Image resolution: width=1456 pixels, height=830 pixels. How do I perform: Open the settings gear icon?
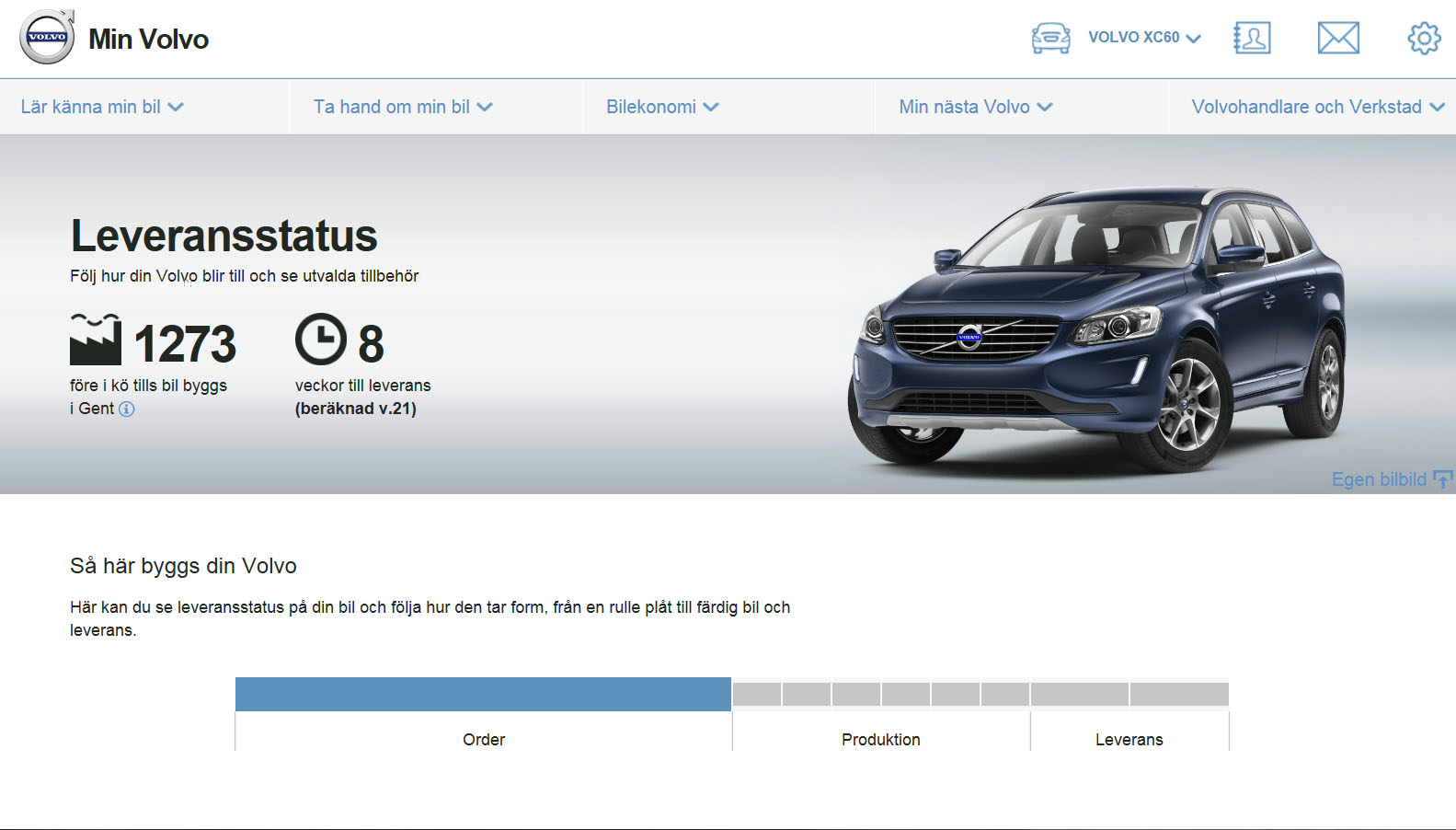tap(1424, 38)
